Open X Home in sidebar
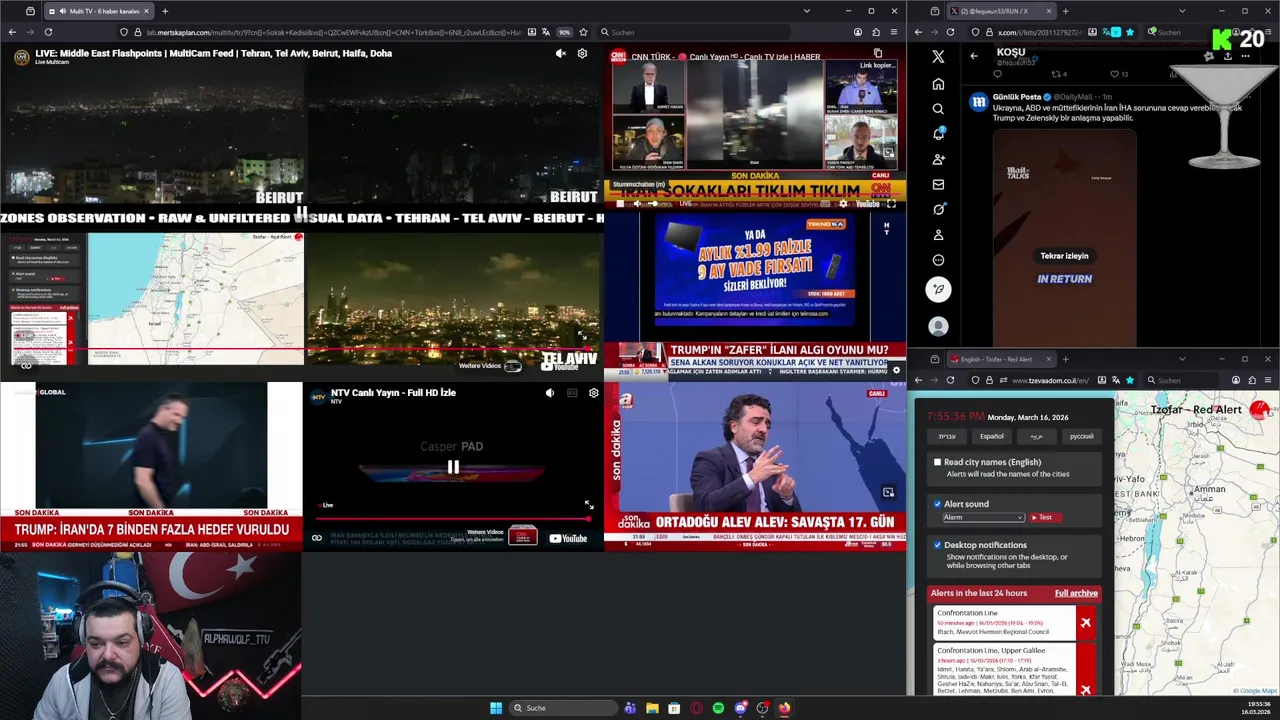This screenshot has height=720, width=1280. coord(938,84)
